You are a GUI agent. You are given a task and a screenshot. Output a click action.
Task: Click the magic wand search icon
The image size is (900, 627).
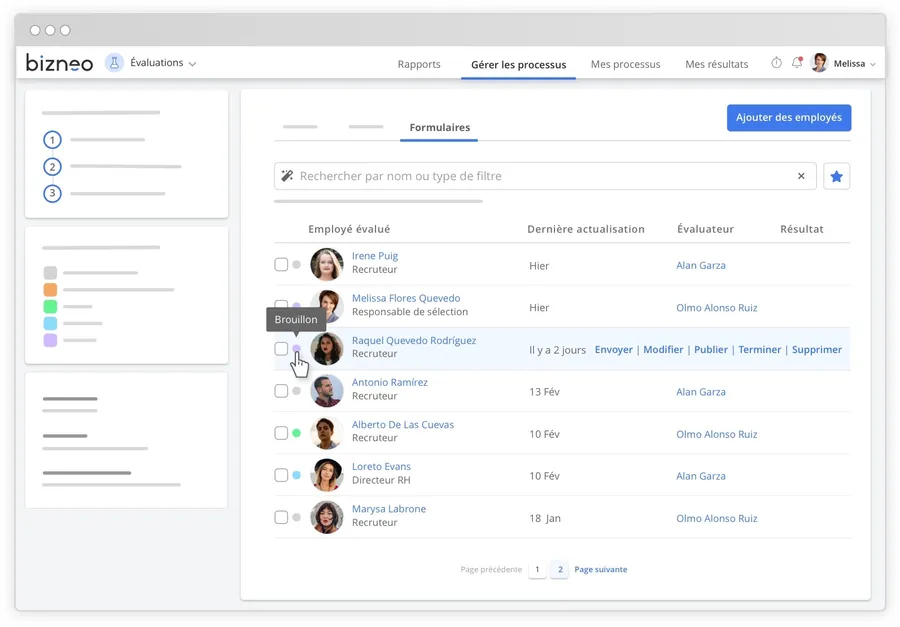pos(288,177)
